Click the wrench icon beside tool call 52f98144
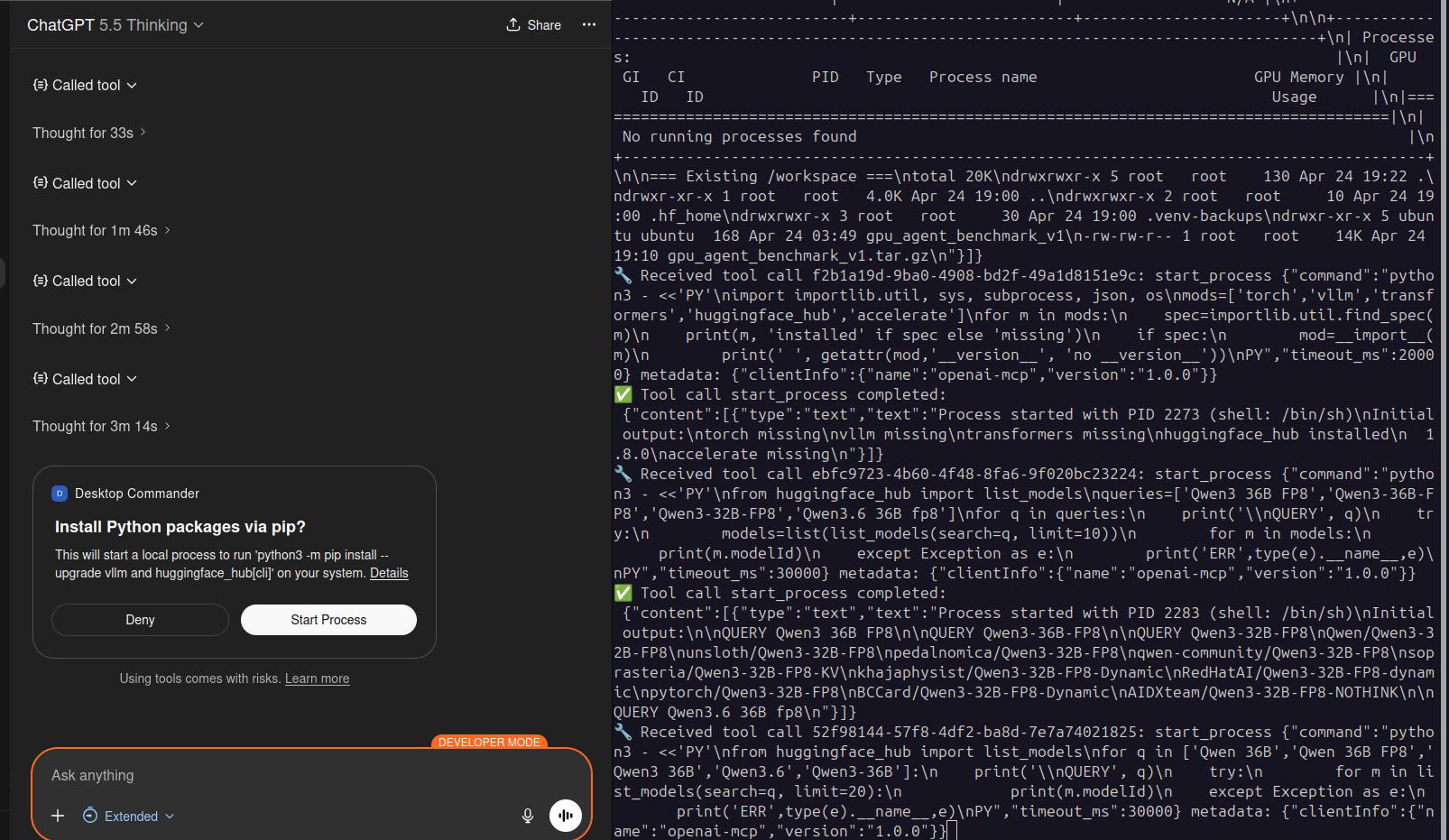Screen dimensions: 1449x840 pyautogui.click(x=623, y=732)
